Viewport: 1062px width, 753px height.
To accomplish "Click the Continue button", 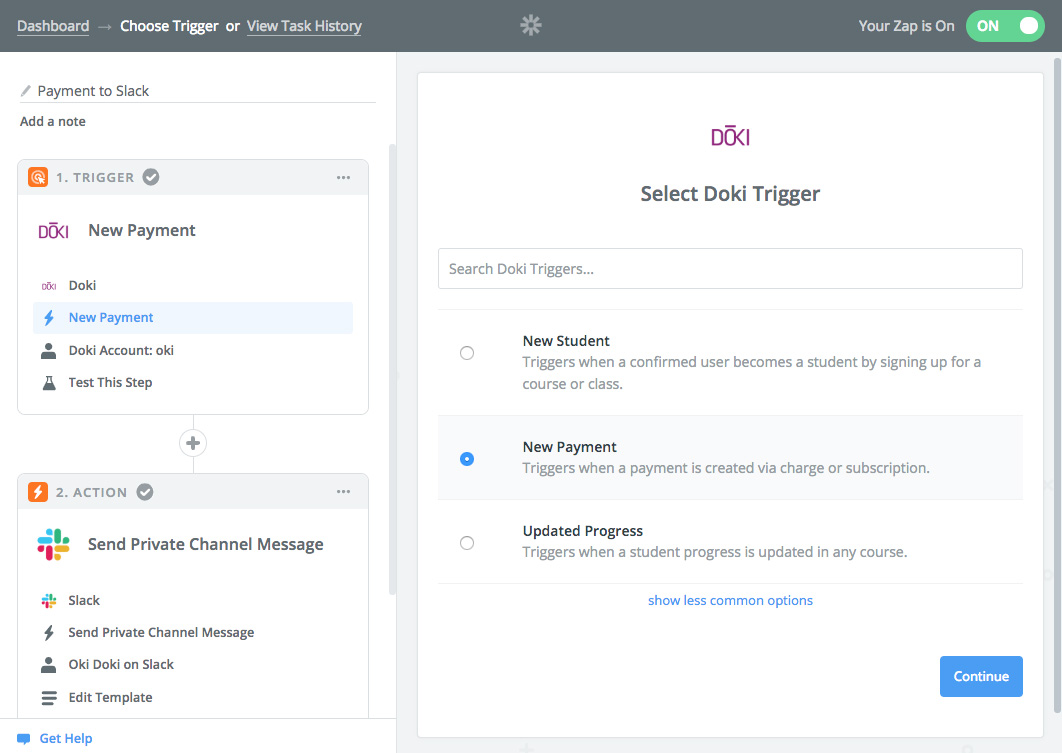I will pyautogui.click(x=981, y=676).
